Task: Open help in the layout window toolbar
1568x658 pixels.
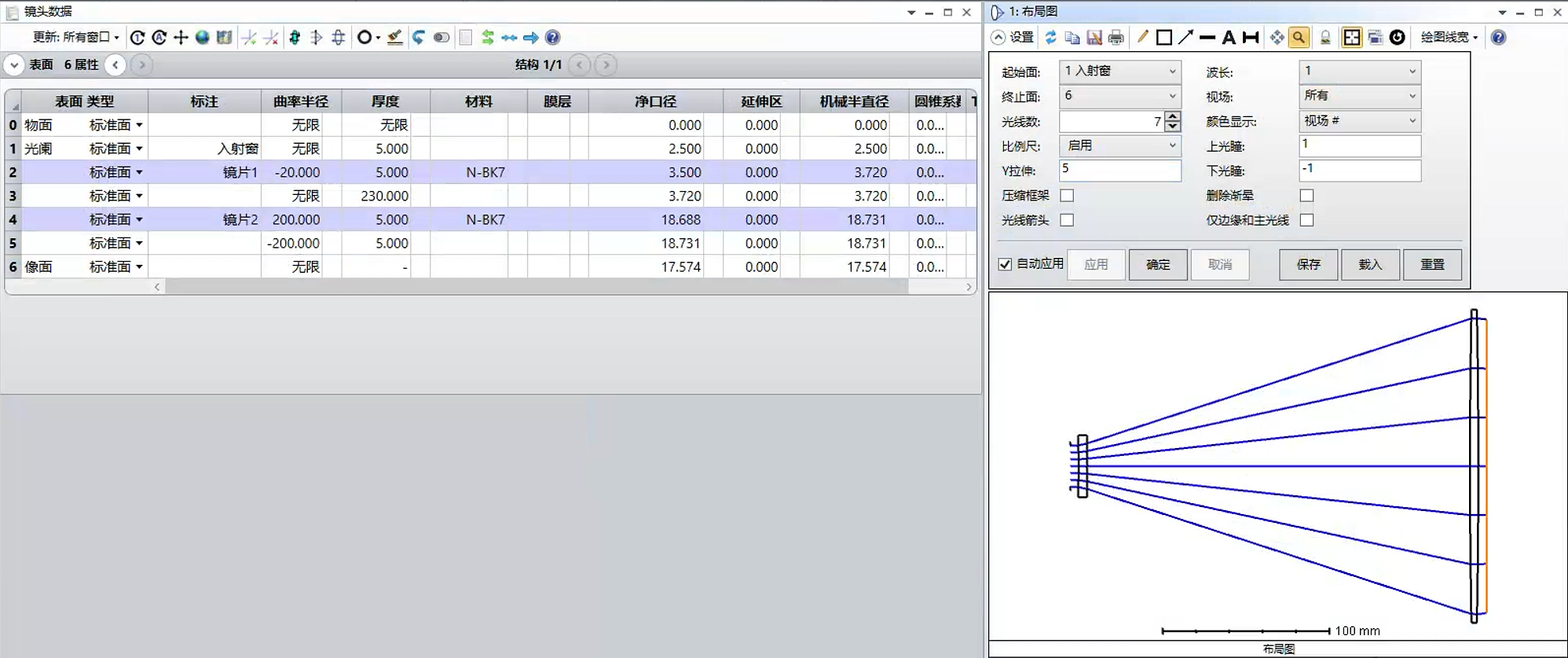Action: pos(1499,37)
